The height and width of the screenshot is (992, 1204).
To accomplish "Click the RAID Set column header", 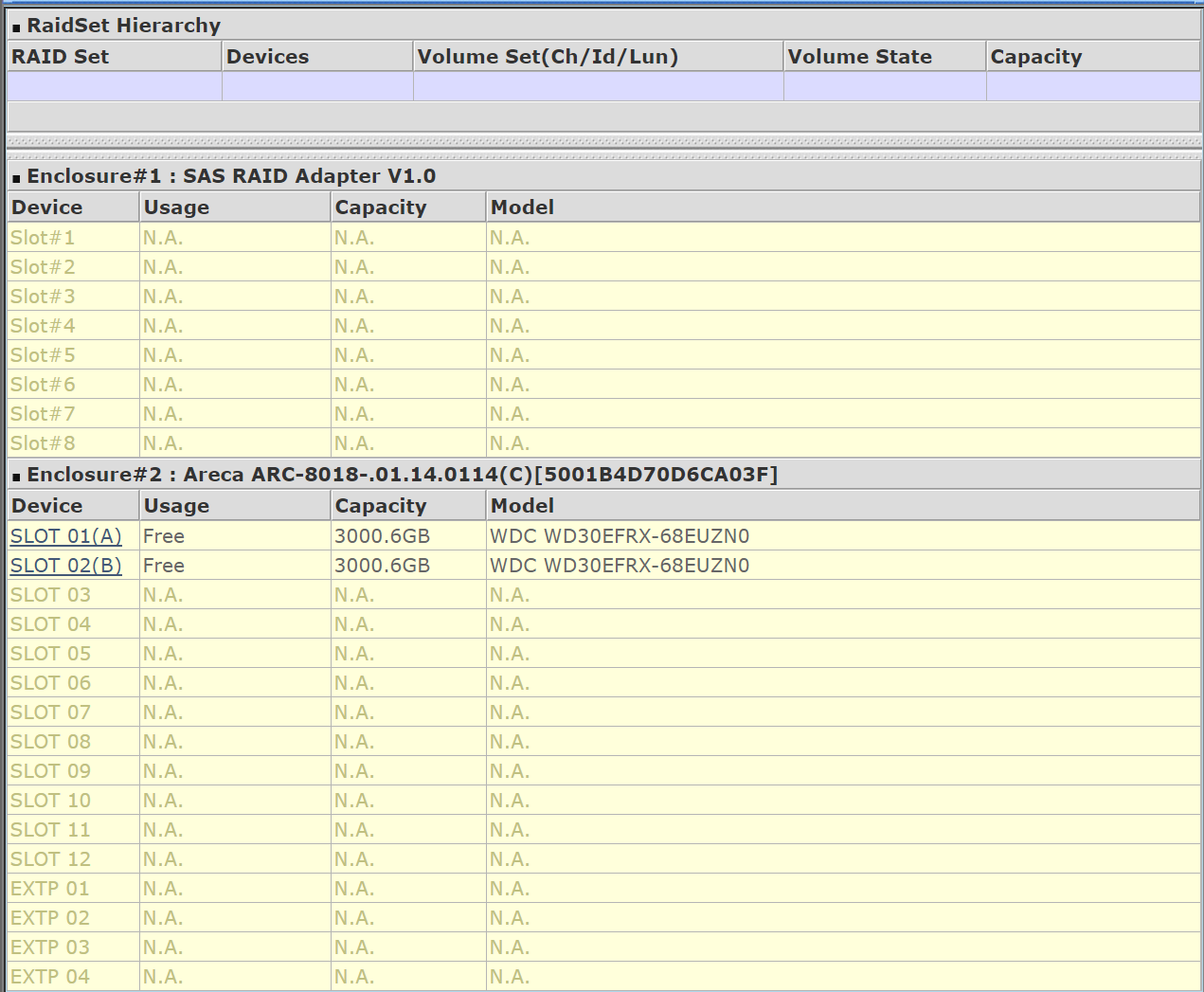I will (x=61, y=57).
